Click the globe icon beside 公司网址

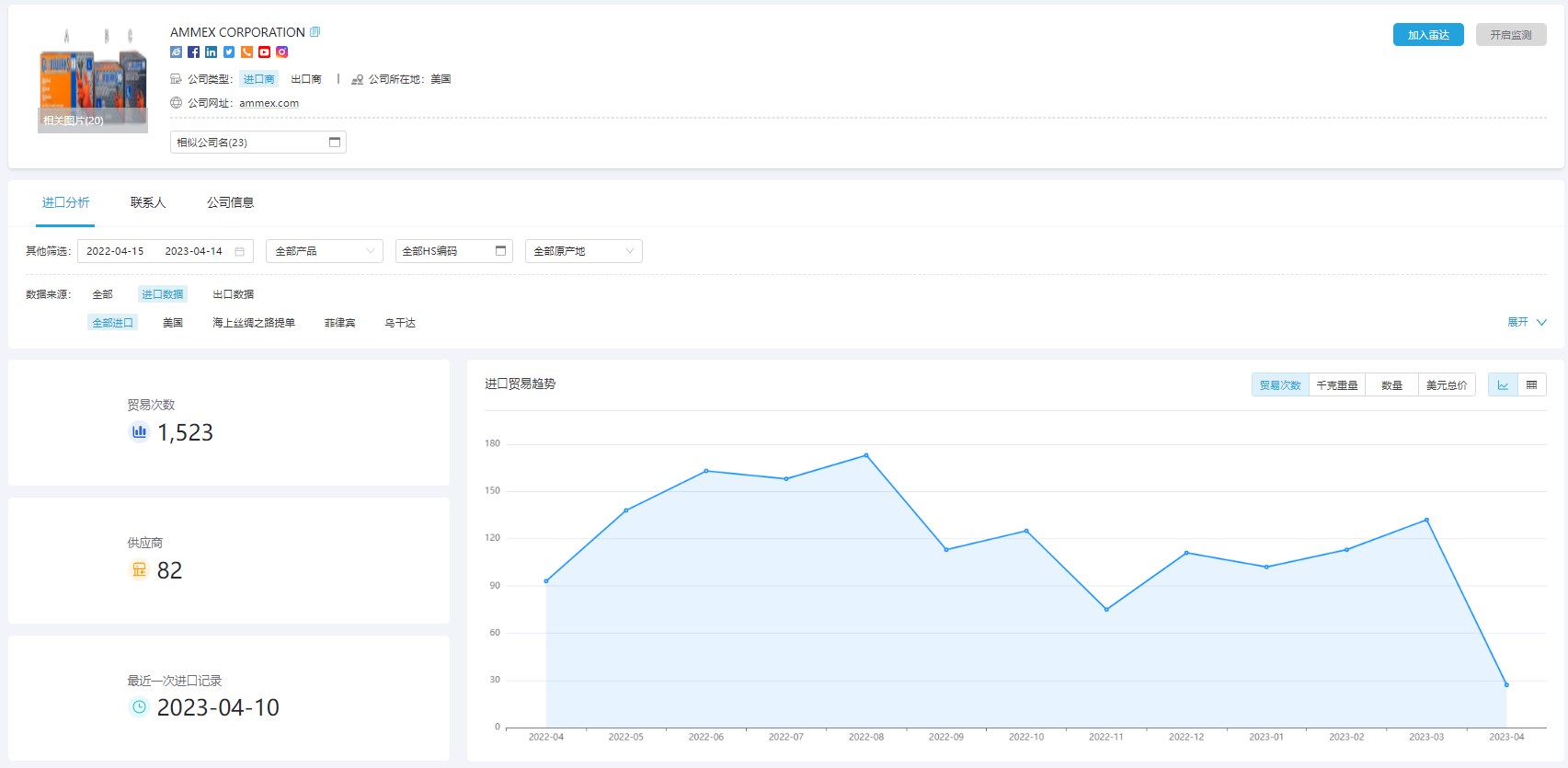[176, 103]
